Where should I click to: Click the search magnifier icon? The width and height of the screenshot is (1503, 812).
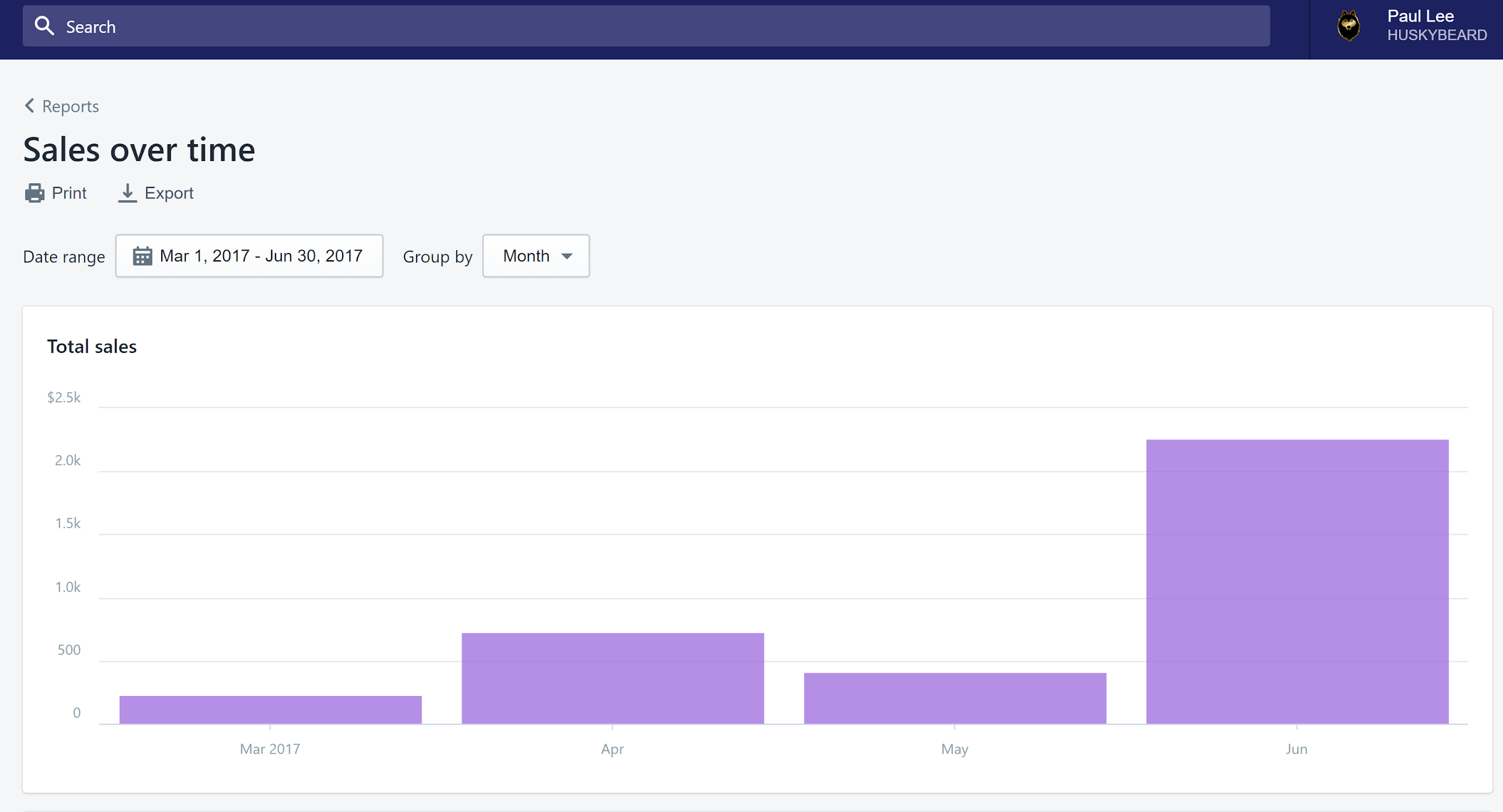pyautogui.click(x=44, y=26)
